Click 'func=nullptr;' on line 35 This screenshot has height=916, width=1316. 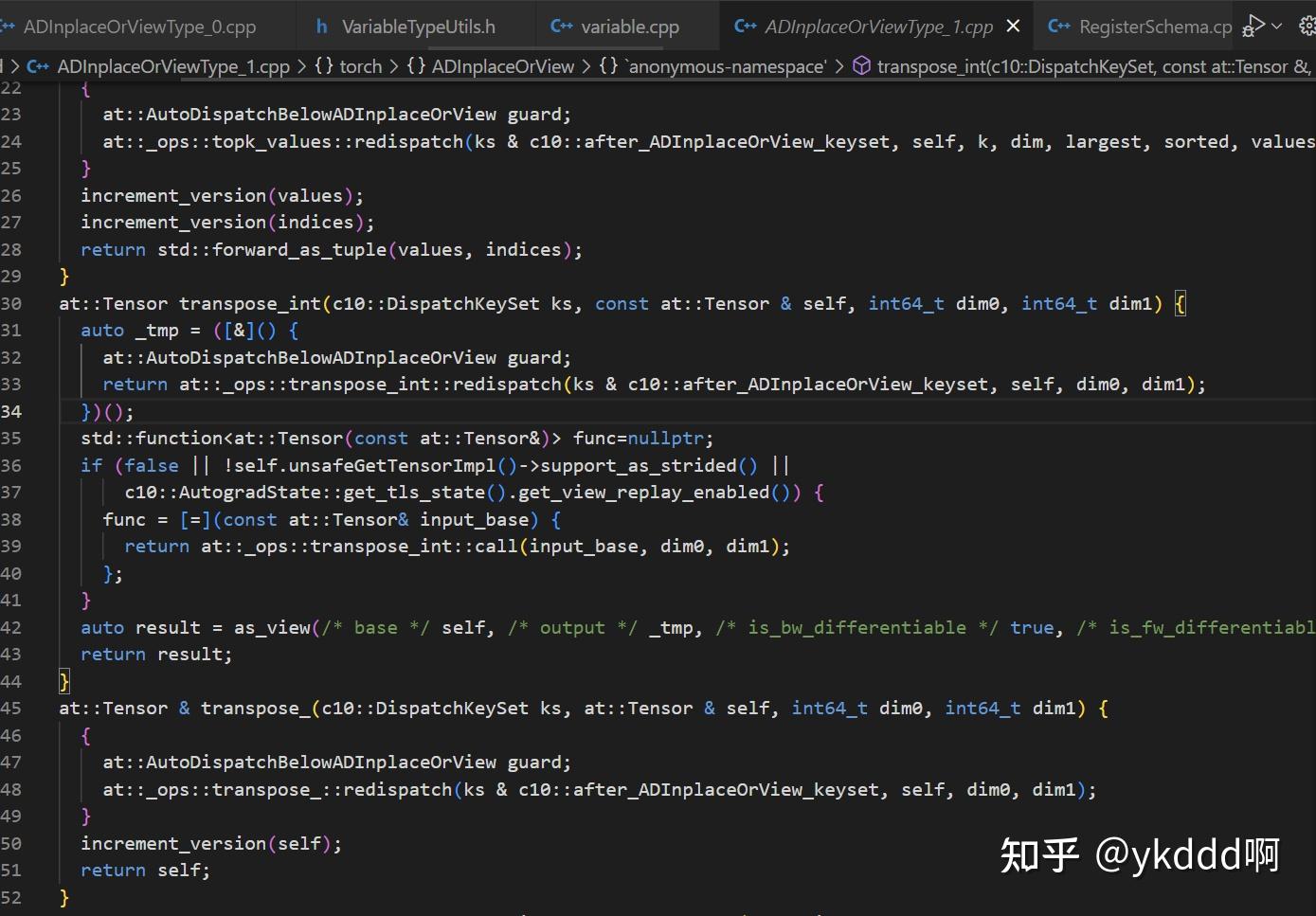click(x=643, y=438)
